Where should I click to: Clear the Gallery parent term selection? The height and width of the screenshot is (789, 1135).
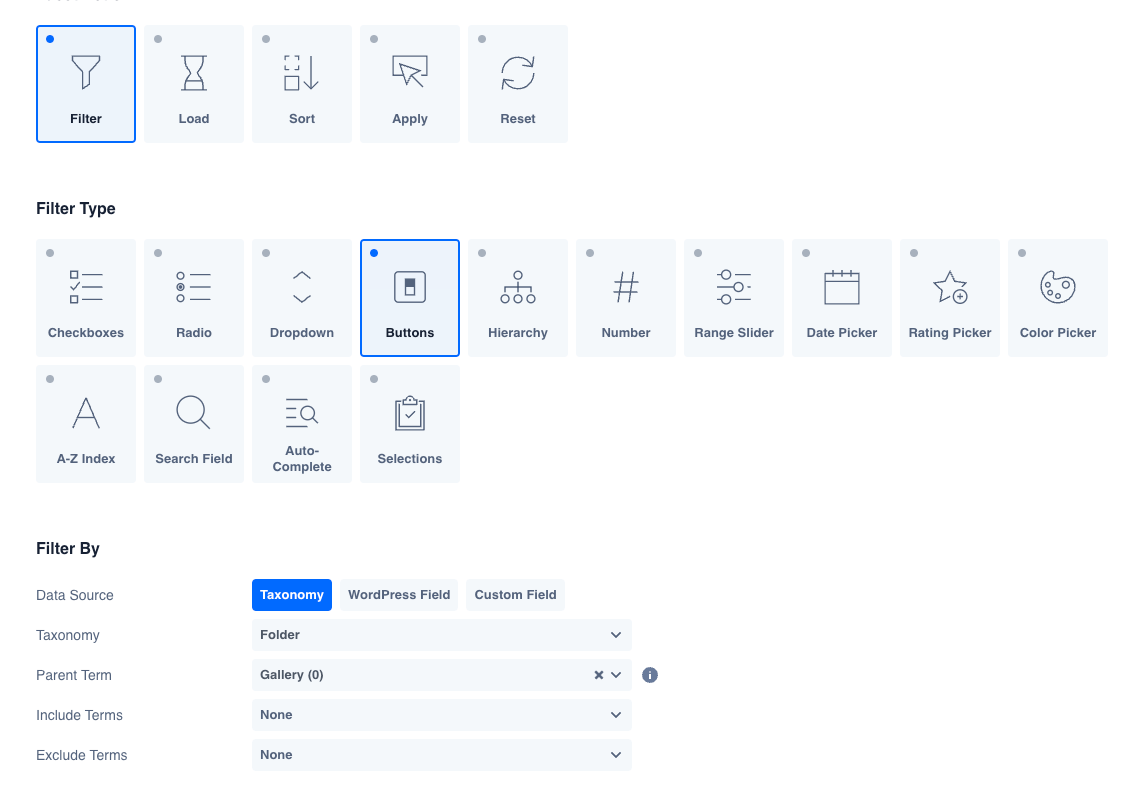point(599,675)
